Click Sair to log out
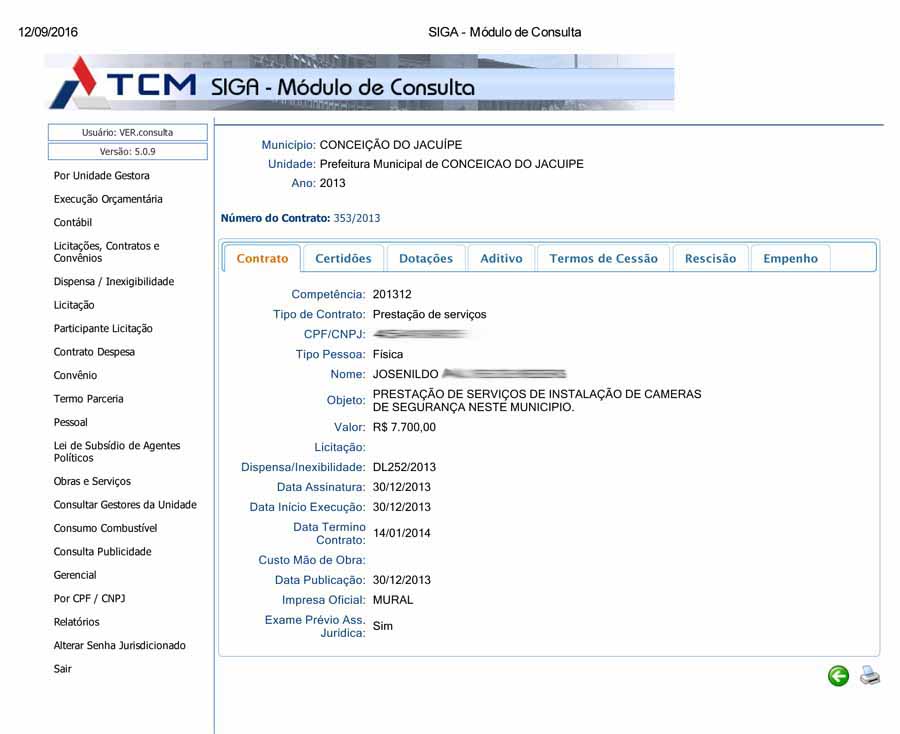900x734 pixels. [x=62, y=669]
